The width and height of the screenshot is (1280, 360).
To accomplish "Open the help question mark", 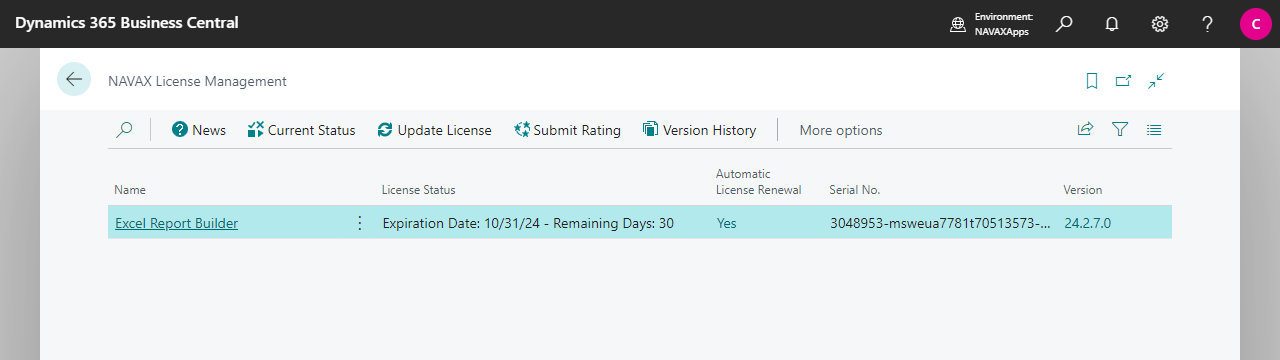I will [1208, 24].
